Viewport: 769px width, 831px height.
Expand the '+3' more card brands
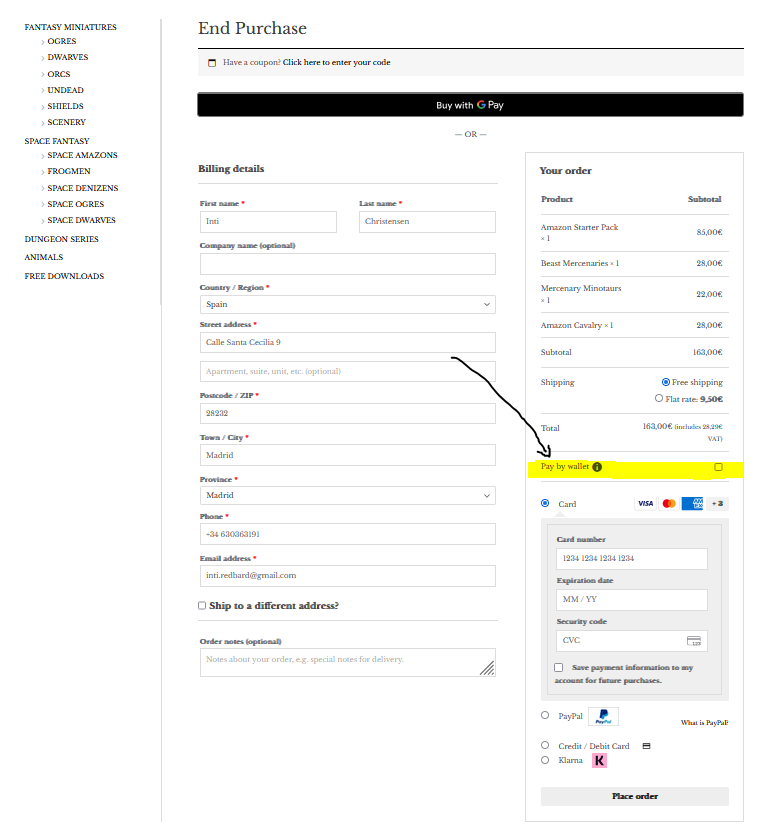click(717, 503)
